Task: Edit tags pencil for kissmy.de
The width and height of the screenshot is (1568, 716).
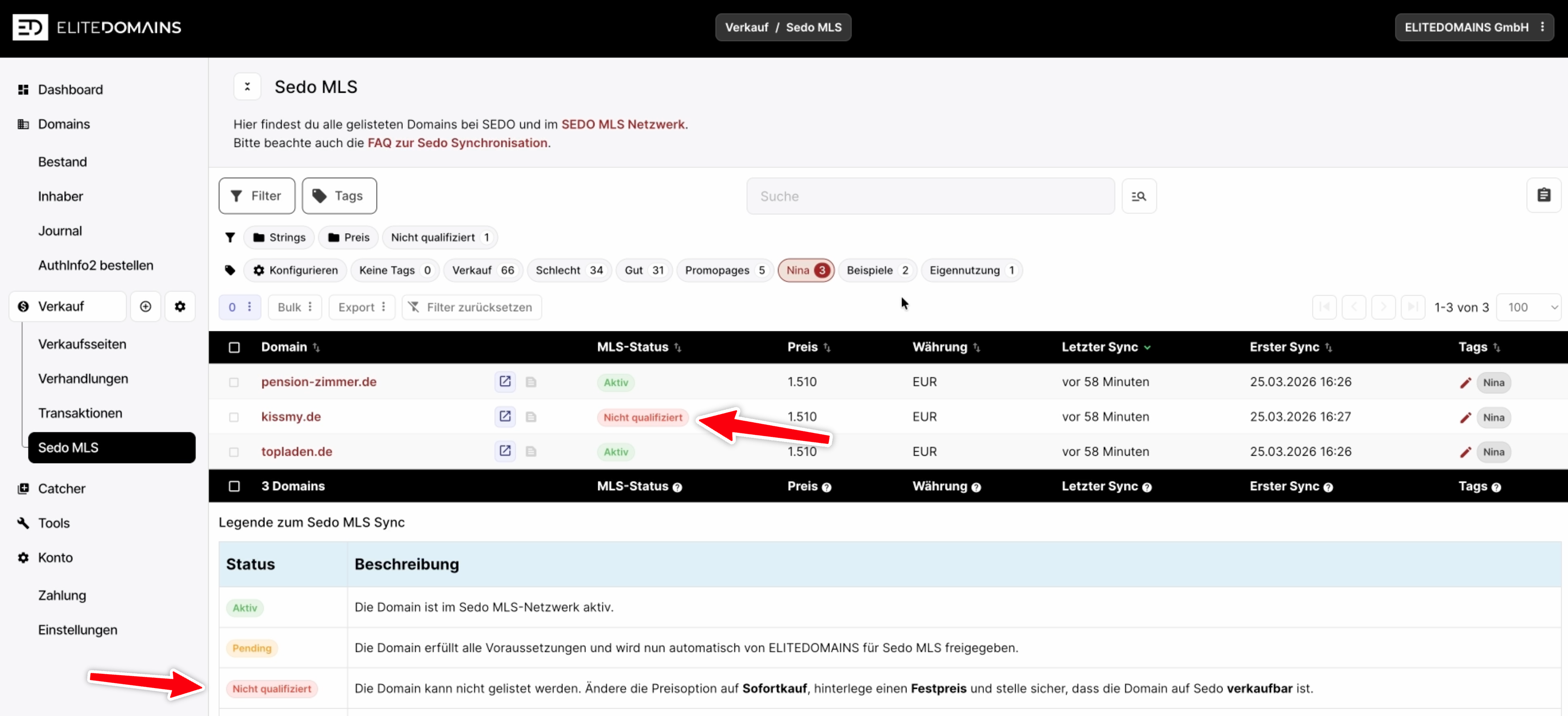Action: pos(1466,417)
